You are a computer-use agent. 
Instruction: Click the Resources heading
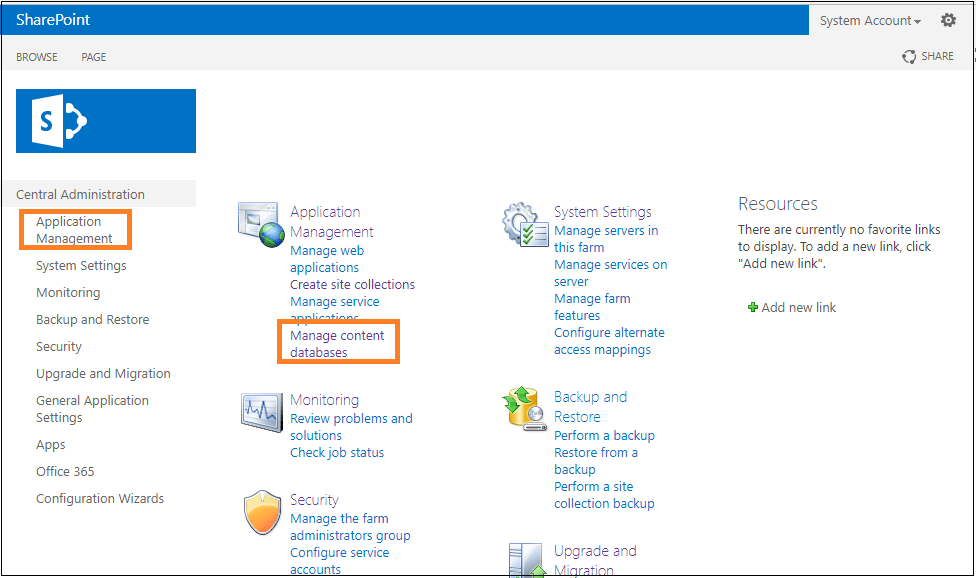click(777, 203)
